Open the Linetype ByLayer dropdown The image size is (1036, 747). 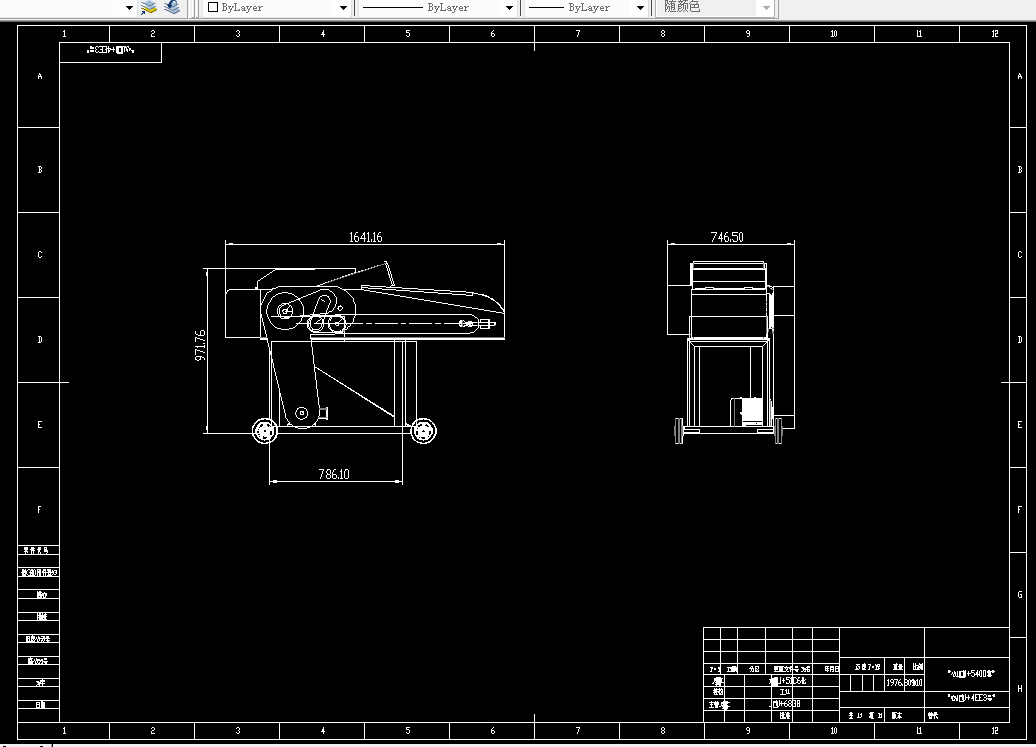(509, 8)
